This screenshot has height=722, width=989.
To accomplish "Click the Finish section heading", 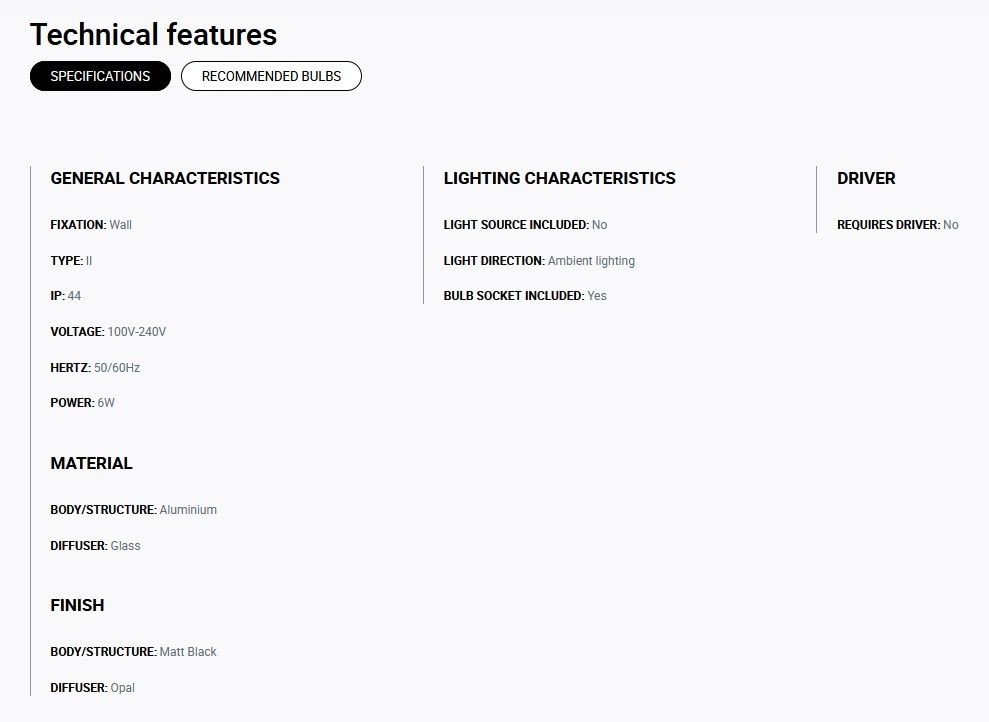I will pyautogui.click(x=77, y=605).
